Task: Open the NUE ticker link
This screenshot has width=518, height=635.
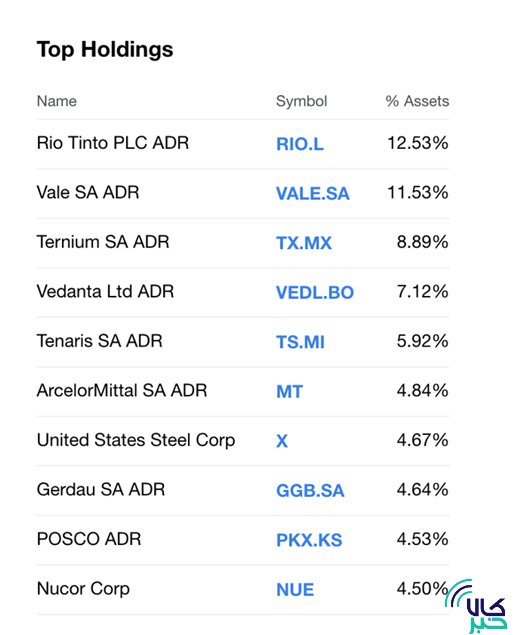Action: 295,590
